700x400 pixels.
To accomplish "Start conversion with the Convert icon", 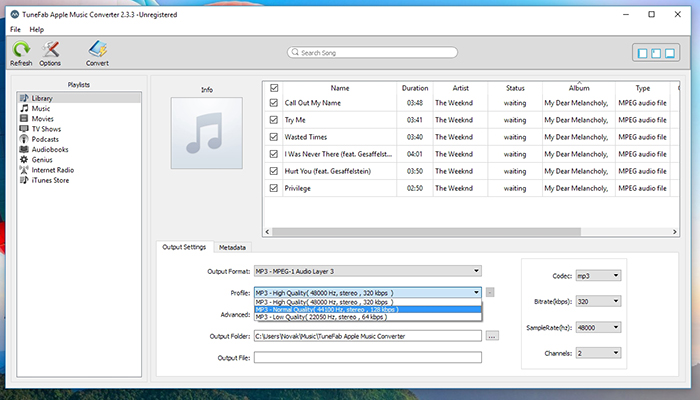I will (97, 49).
